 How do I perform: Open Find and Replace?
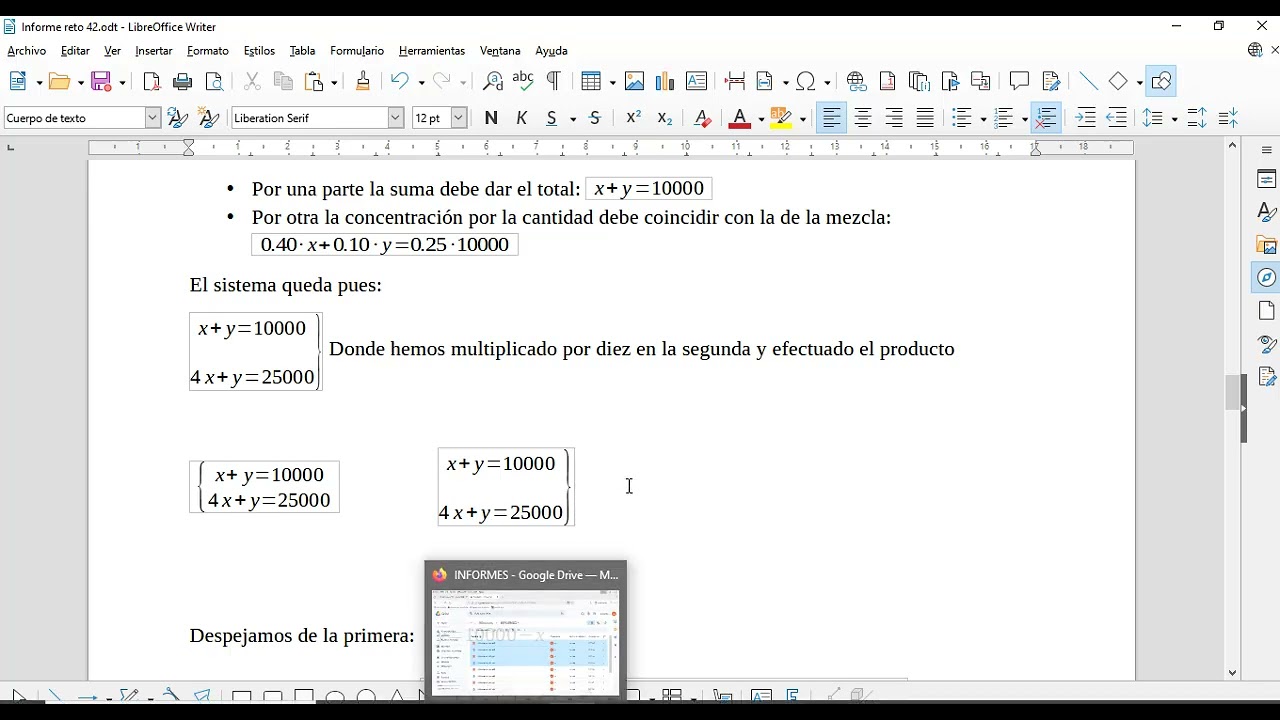(x=492, y=82)
